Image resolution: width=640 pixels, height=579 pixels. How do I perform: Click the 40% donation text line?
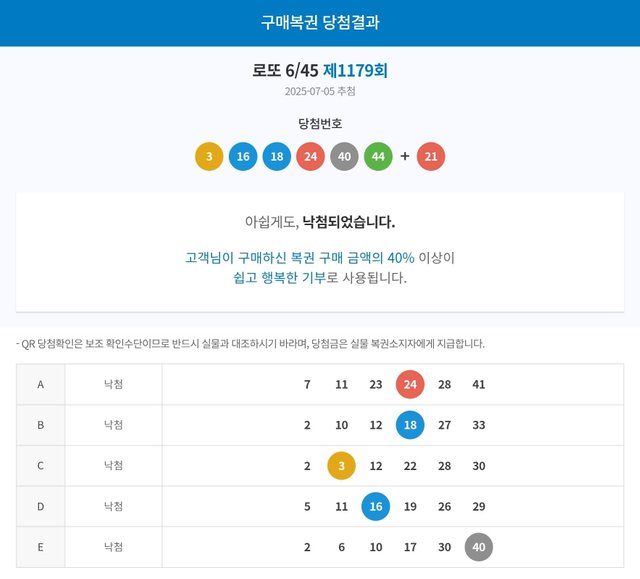[320, 258]
